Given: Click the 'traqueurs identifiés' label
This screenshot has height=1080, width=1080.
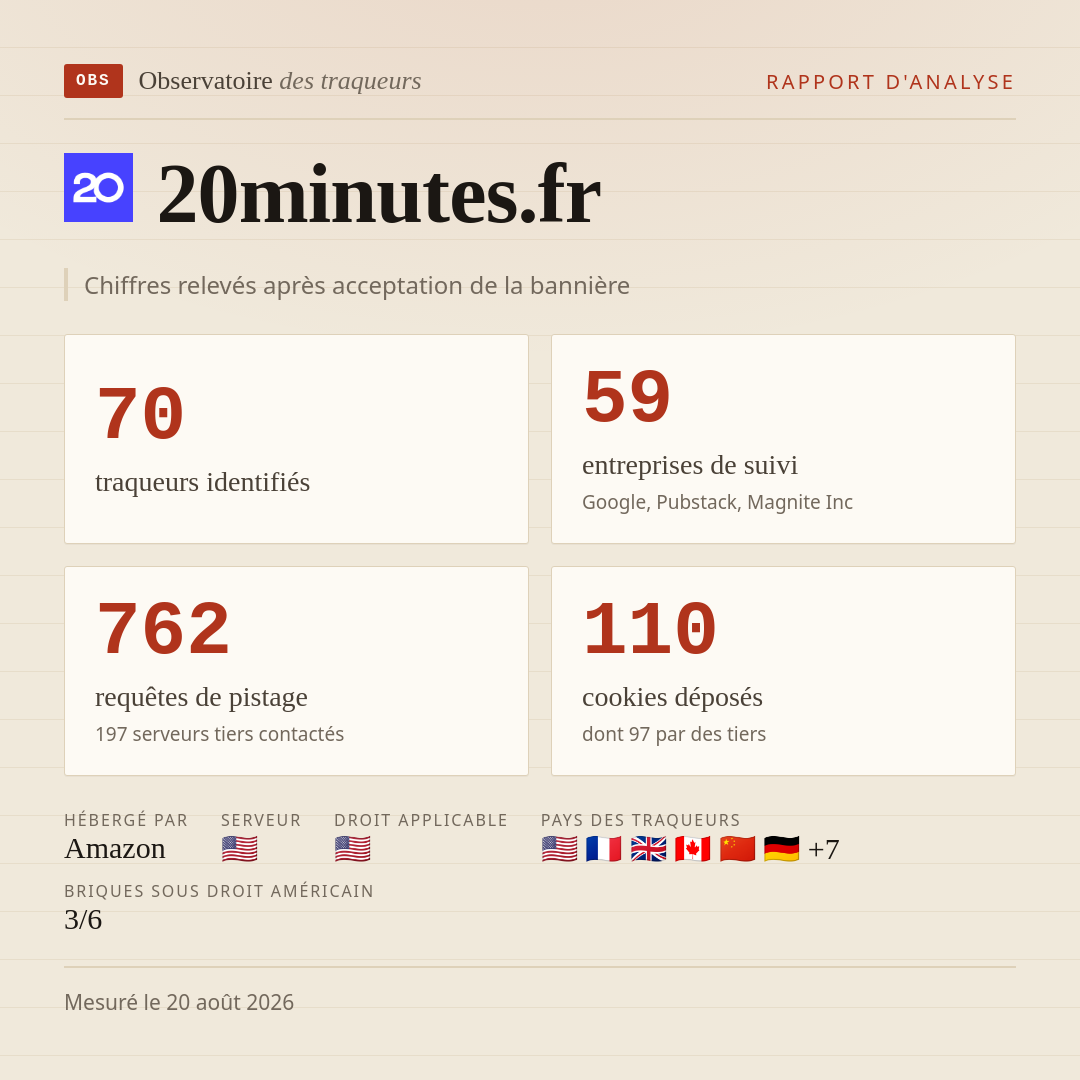Looking at the screenshot, I should (202, 482).
